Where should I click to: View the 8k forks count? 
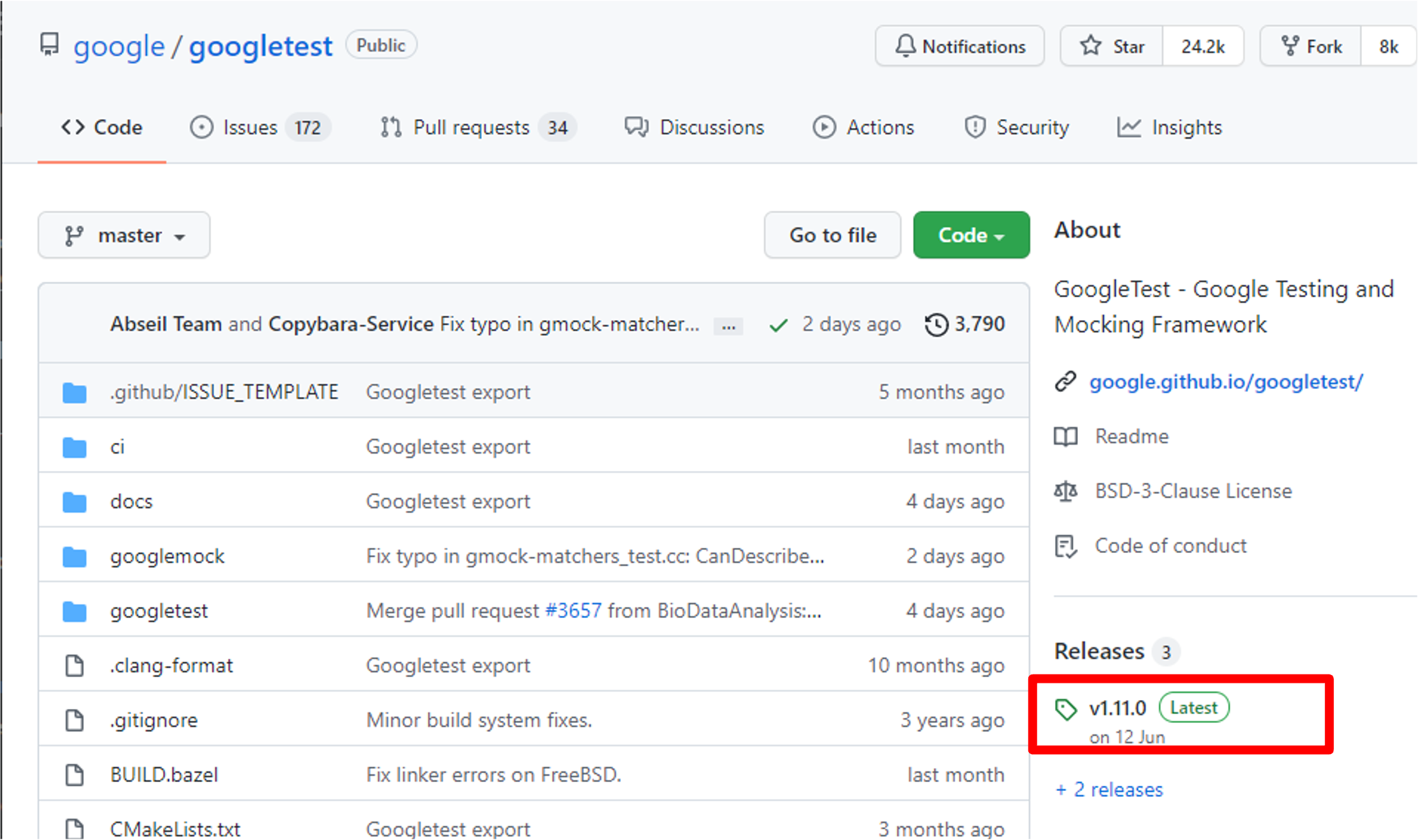(x=1389, y=46)
